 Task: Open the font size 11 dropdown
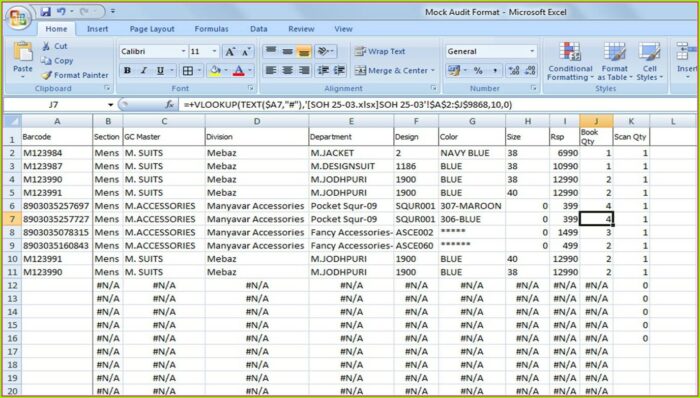pyautogui.click(x=214, y=52)
